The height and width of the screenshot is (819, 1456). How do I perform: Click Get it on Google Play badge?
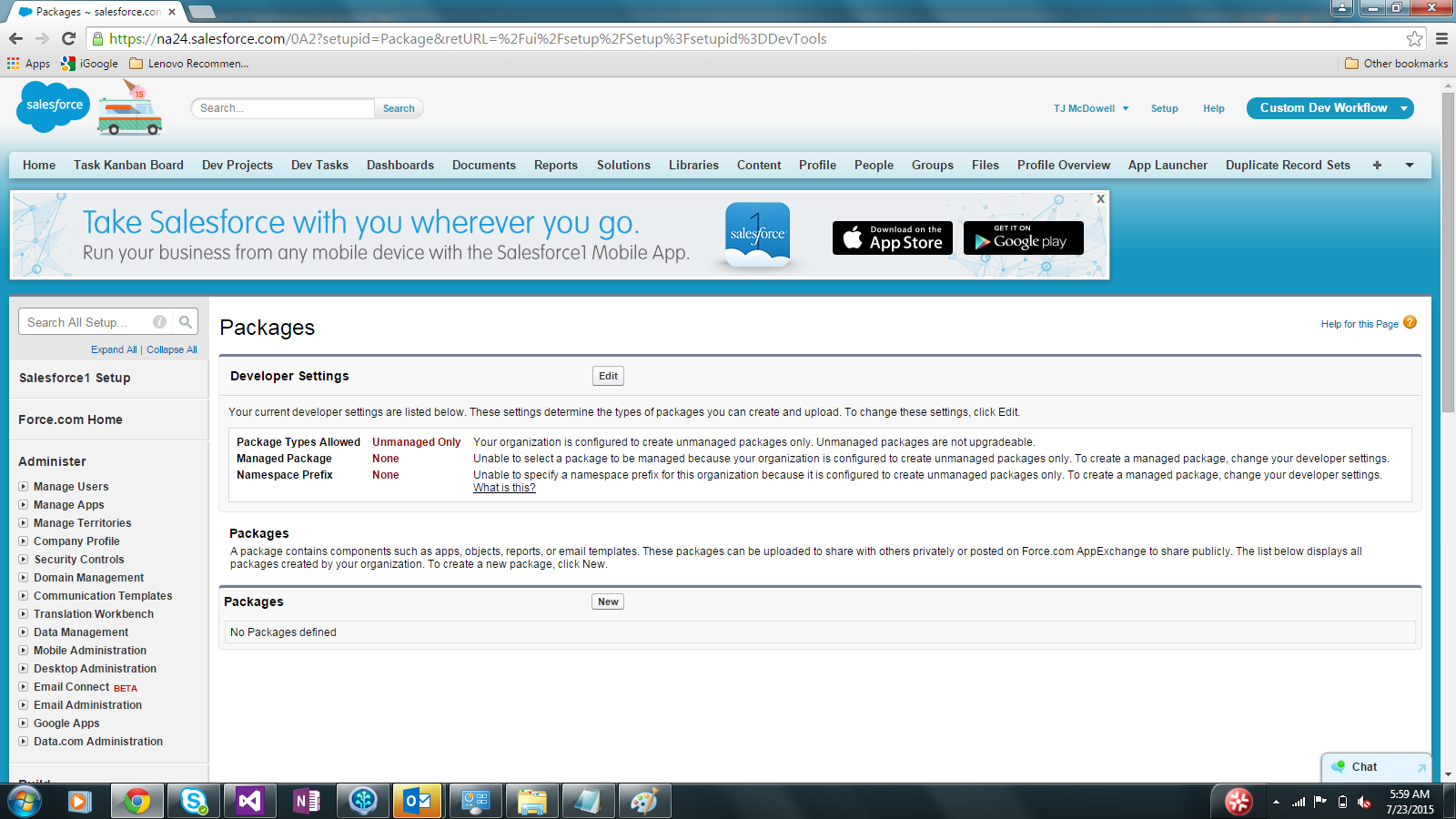pos(1024,238)
